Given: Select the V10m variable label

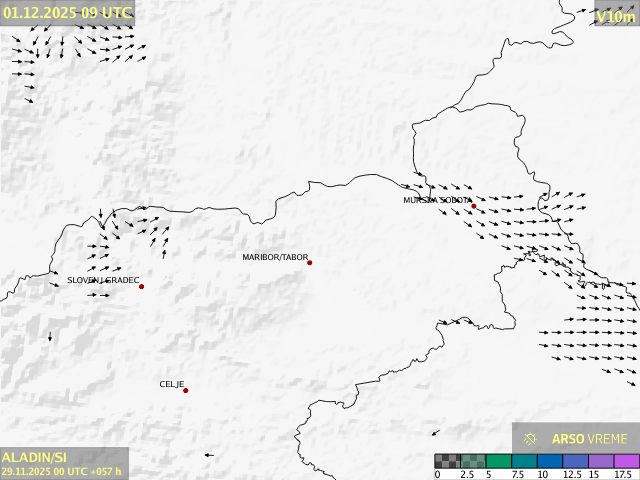Looking at the screenshot, I should pos(615,16).
